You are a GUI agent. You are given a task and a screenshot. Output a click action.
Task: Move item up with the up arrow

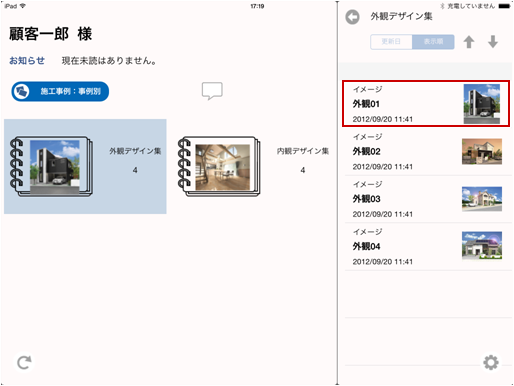point(469,42)
